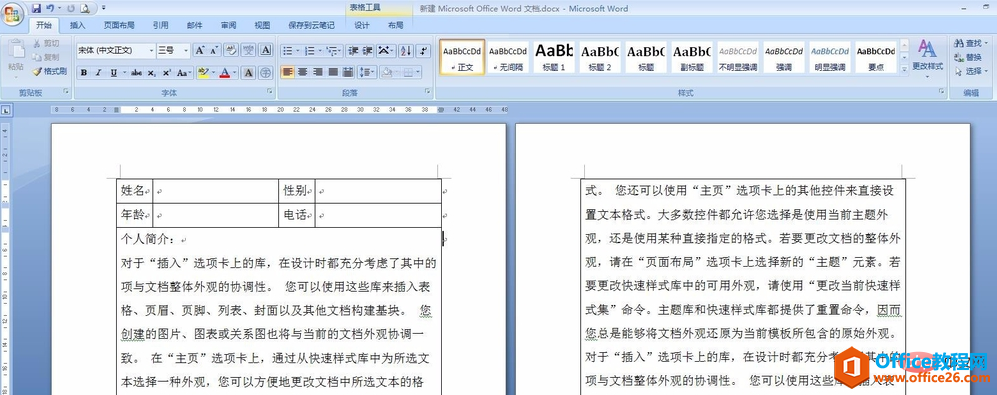
Task: Open 审阅 ribbon tab
Action: pyautogui.click(x=229, y=25)
